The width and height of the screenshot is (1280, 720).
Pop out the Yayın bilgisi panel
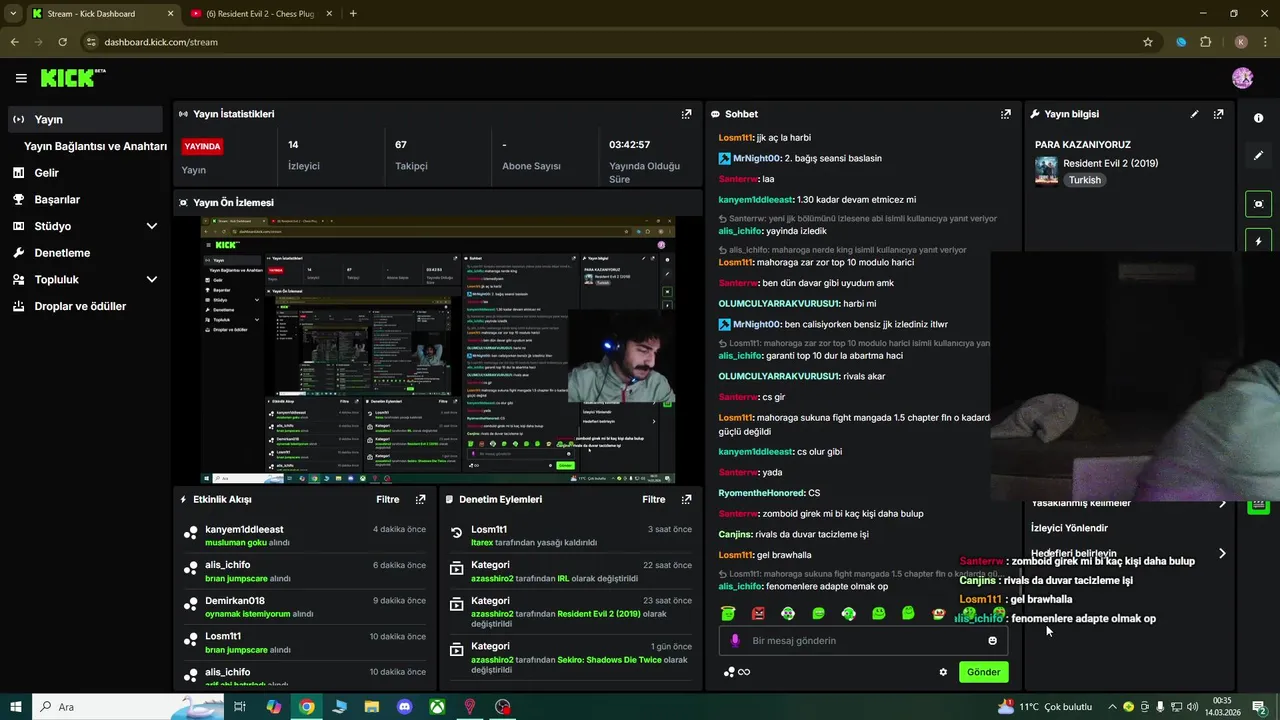(x=1218, y=114)
